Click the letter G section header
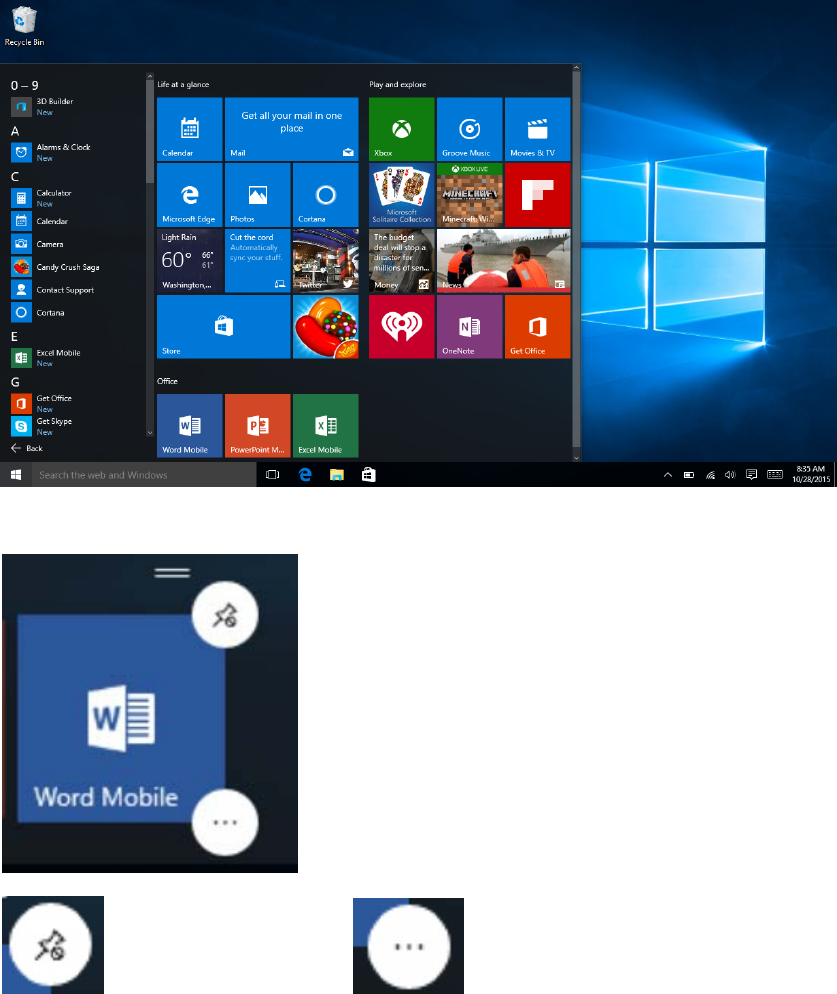The height and width of the screenshot is (994, 837). tap(15, 382)
